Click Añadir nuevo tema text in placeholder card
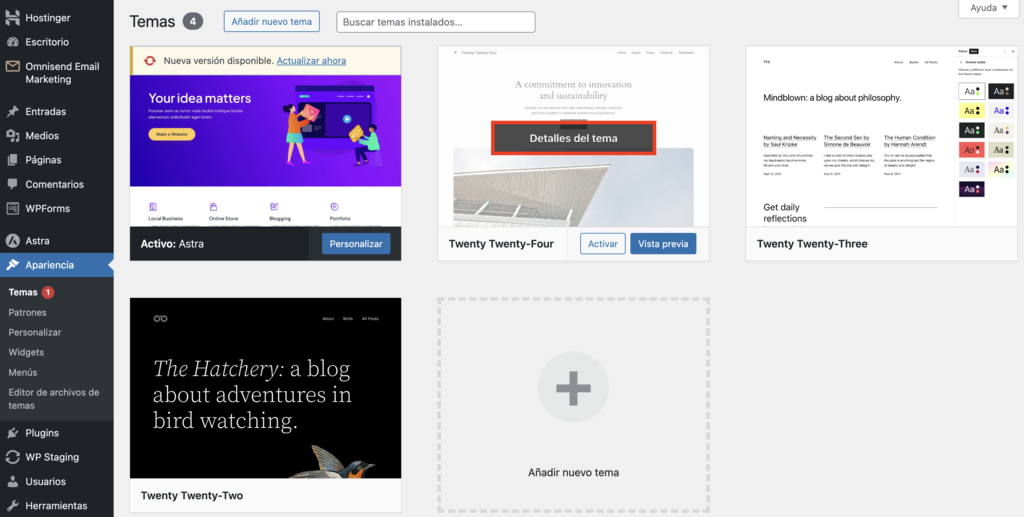This screenshot has width=1024, height=517. tap(573, 473)
